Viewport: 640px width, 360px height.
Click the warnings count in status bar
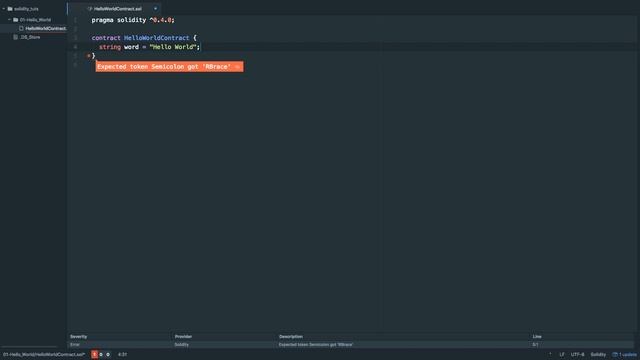[101, 355]
